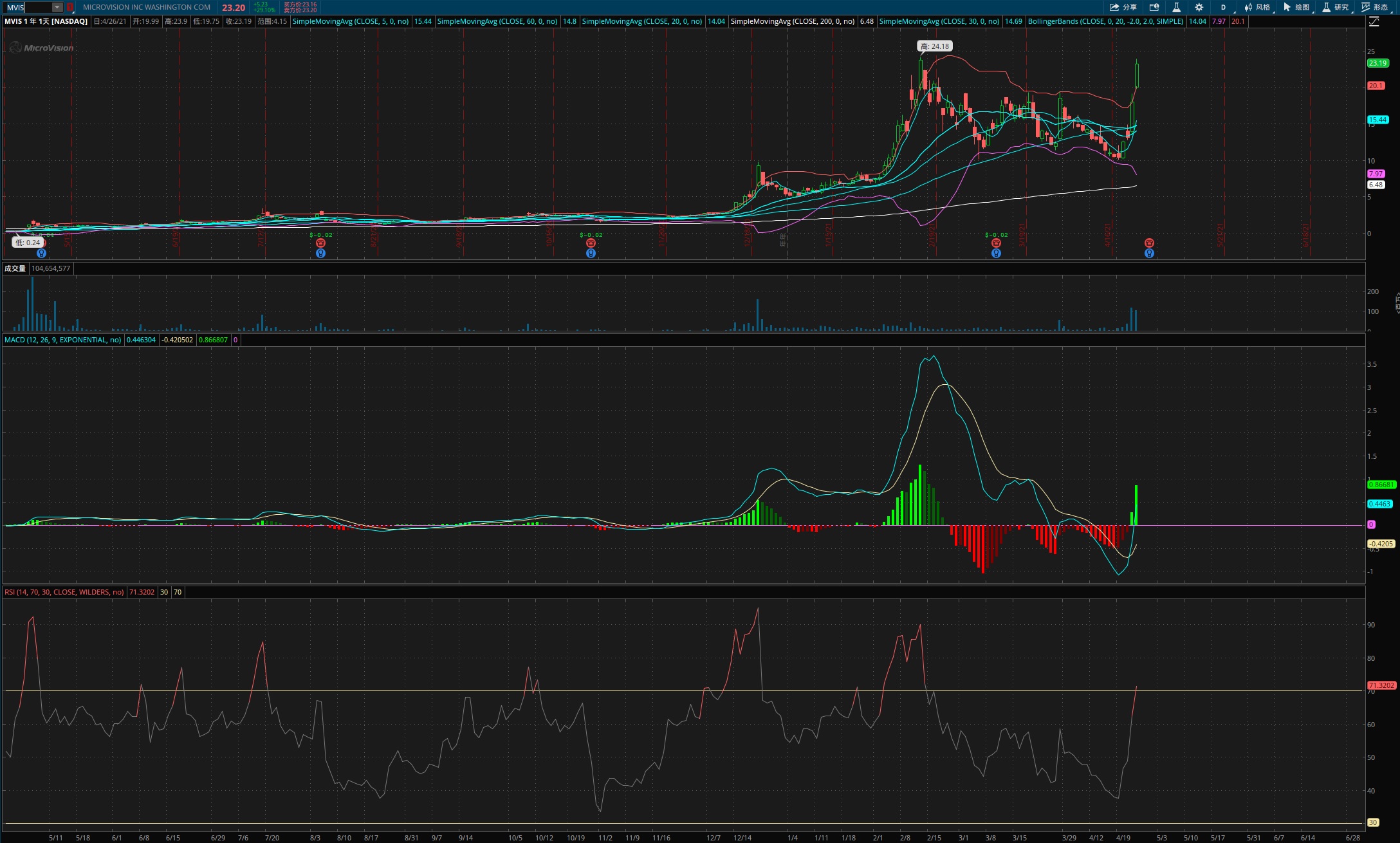Click the red earnings phone icon near 8/3
Image resolution: width=1400 pixels, height=843 pixels.
320,243
